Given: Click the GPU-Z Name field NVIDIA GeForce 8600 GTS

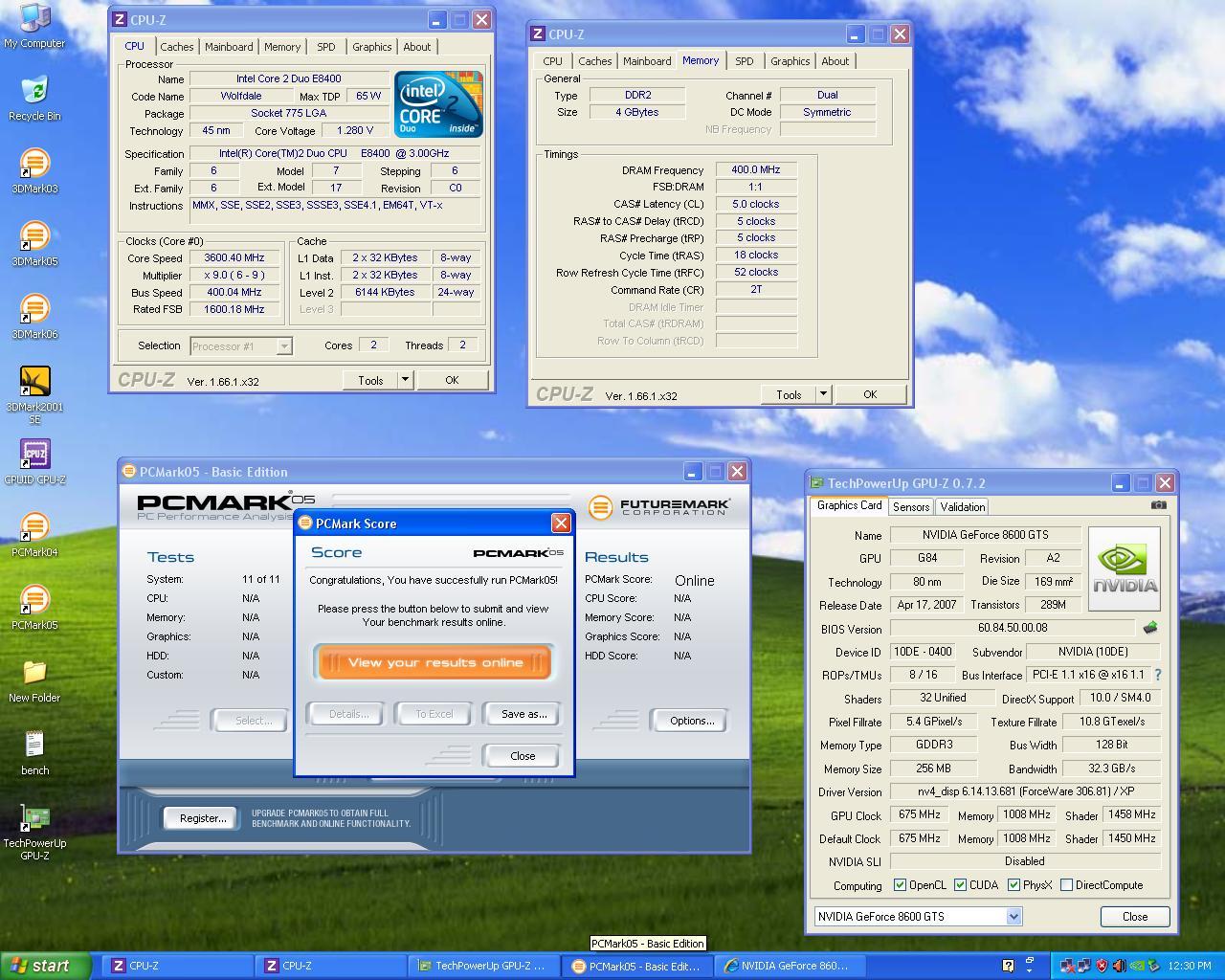Looking at the screenshot, I should pyautogui.click(x=986, y=535).
